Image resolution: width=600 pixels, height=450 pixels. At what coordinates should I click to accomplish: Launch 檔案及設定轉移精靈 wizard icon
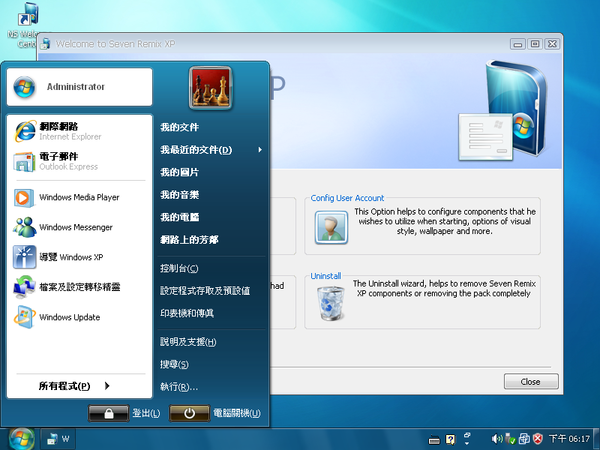tap(24, 287)
